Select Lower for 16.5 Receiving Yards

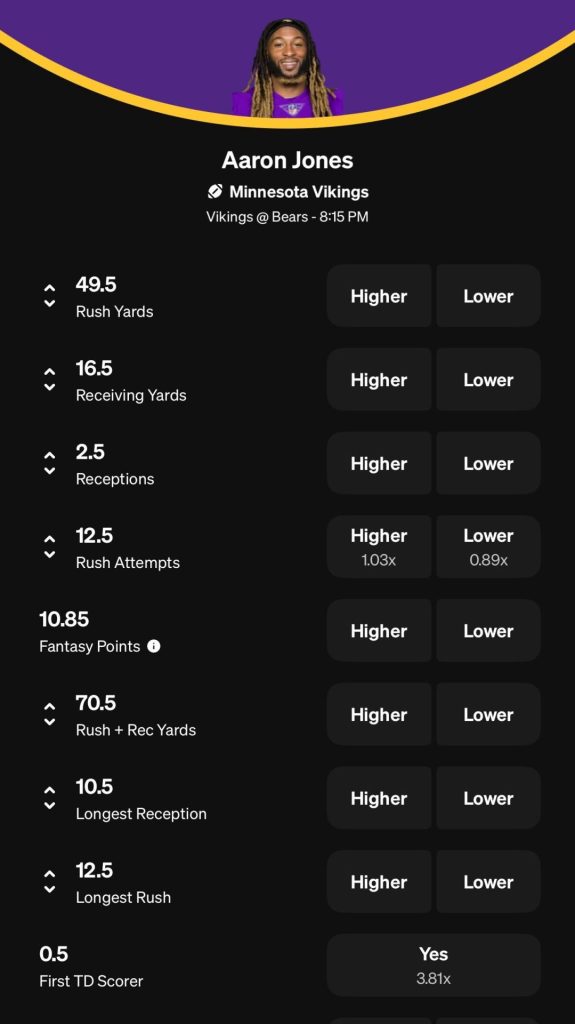coord(488,379)
